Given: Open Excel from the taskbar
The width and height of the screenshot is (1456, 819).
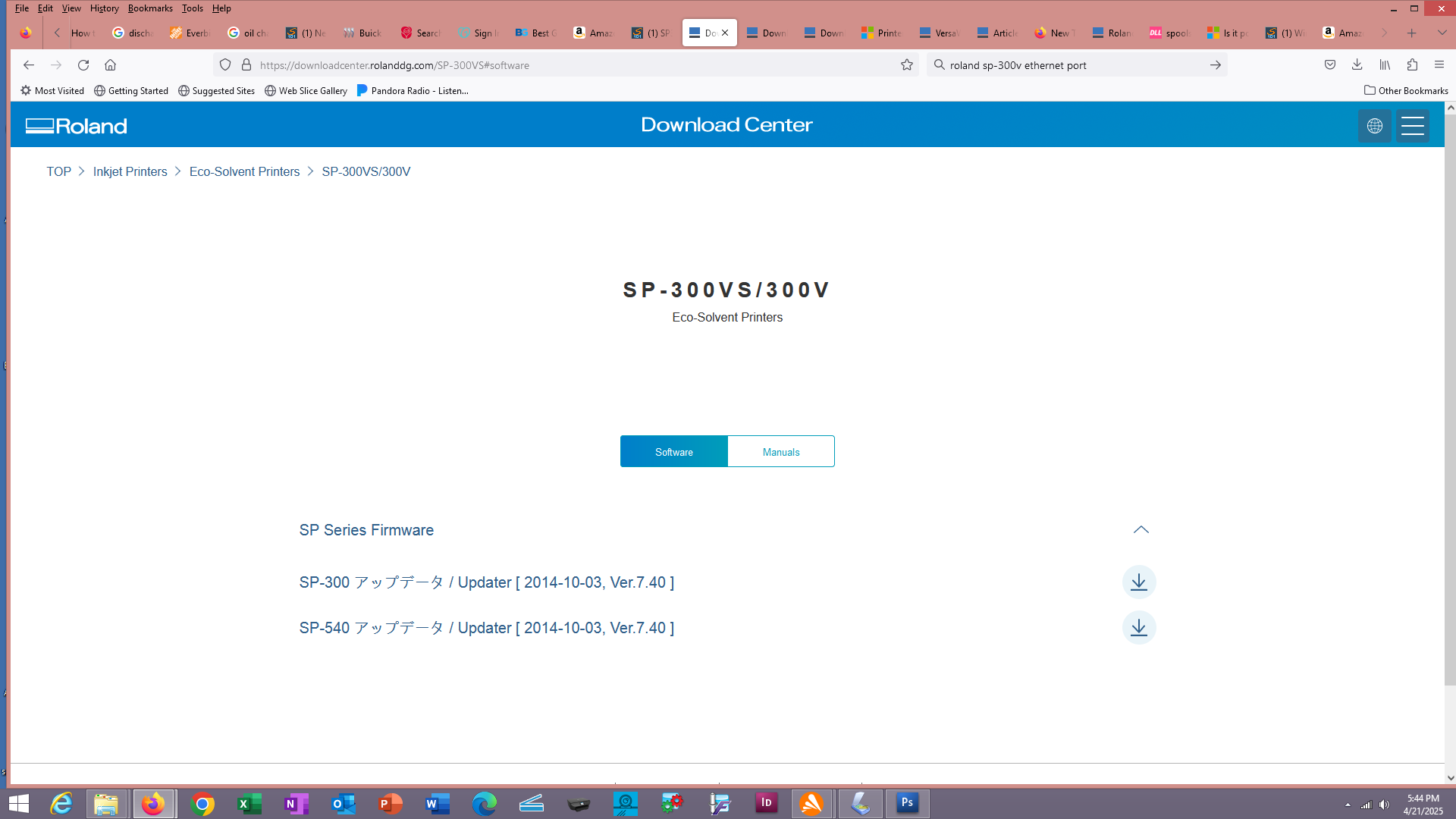Looking at the screenshot, I should (249, 804).
